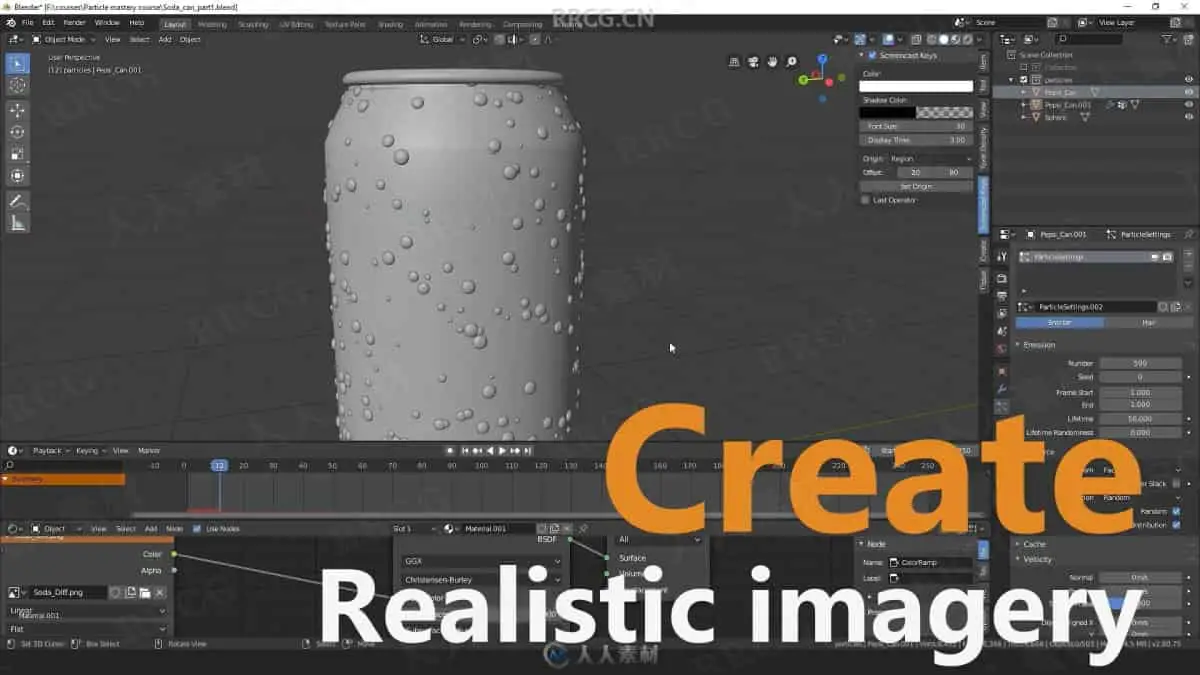Open the Edit menu
The width and height of the screenshot is (1200, 675).
pyautogui.click(x=48, y=22)
